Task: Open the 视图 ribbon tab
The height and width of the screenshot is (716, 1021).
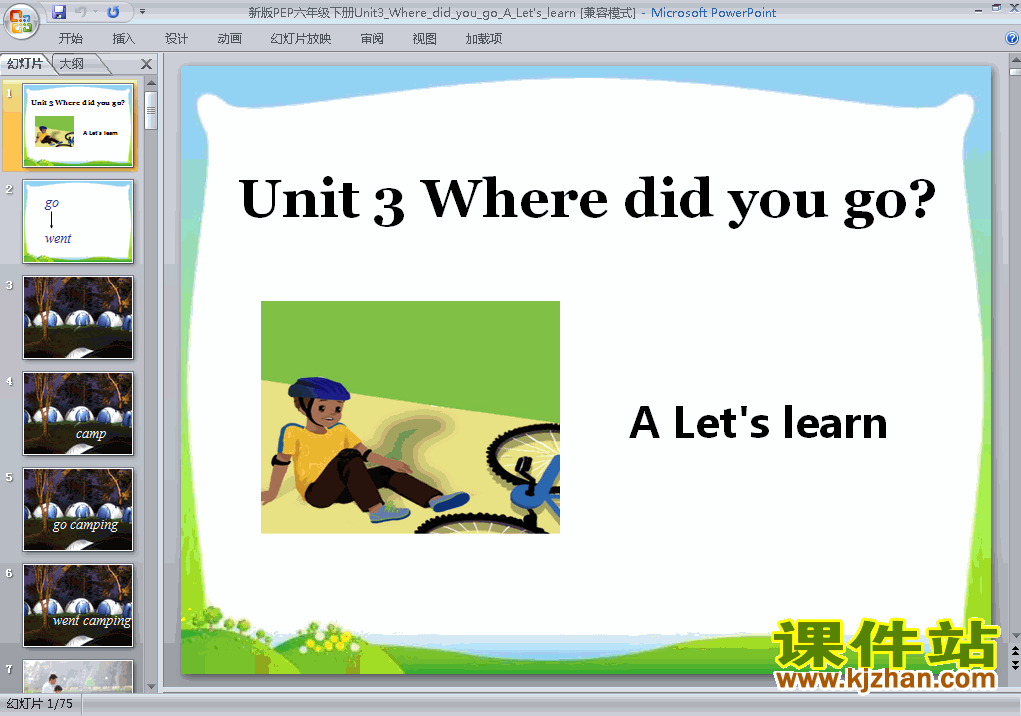Action: tap(425, 38)
